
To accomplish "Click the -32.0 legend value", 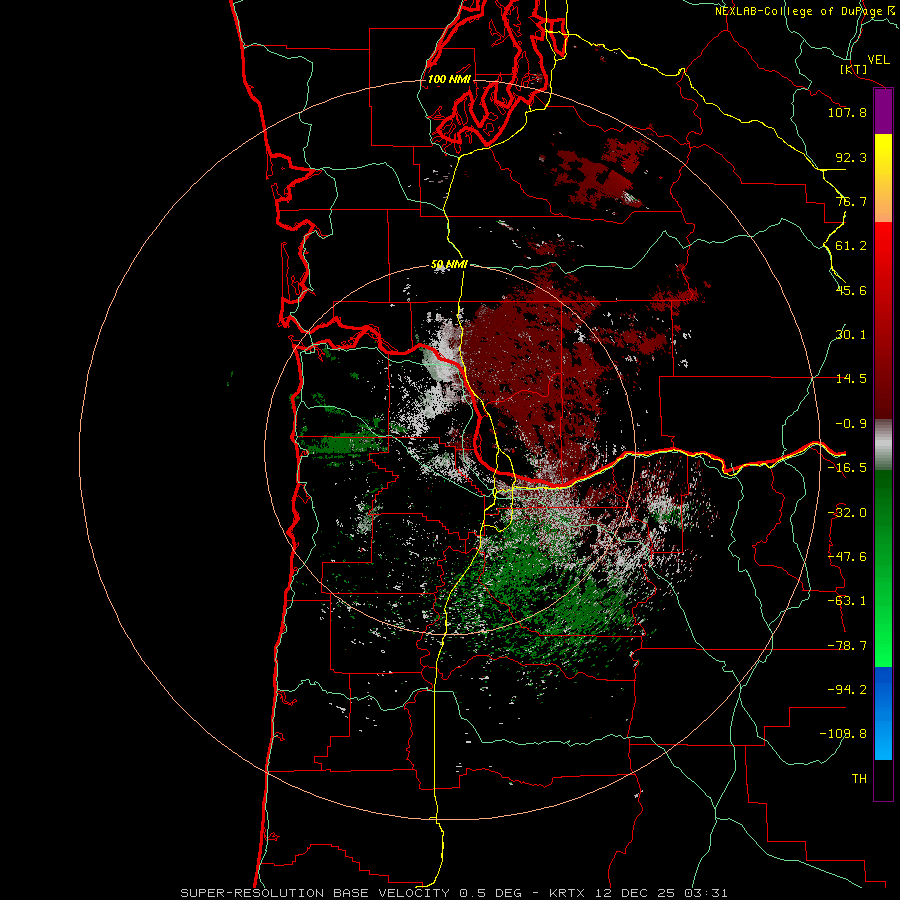I will point(847,513).
